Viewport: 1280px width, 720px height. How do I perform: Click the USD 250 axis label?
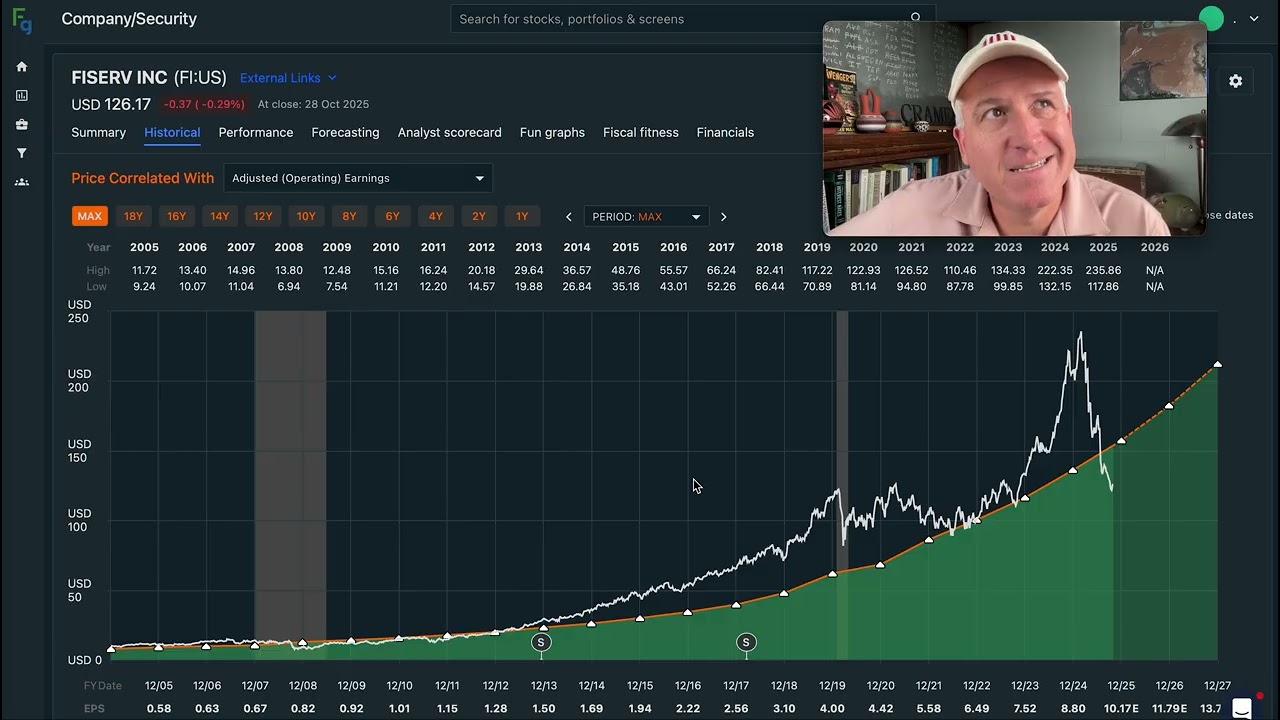pos(79,311)
